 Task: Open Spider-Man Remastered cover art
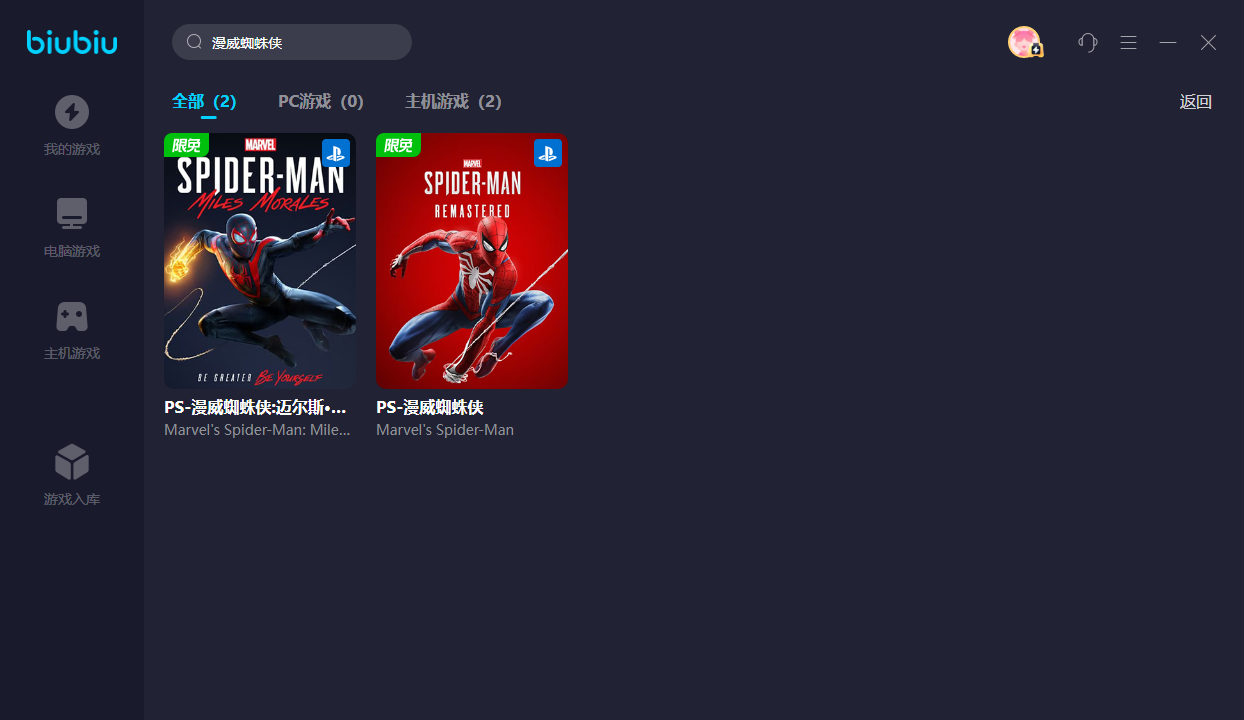pyautogui.click(x=472, y=261)
